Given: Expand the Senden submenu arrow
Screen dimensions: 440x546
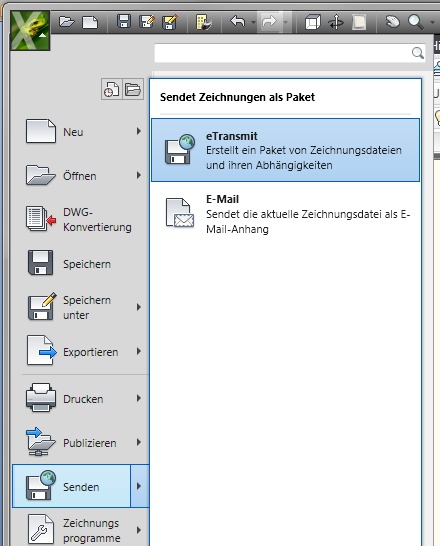Looking at the screenshot, I should click(x=140, y=486).
